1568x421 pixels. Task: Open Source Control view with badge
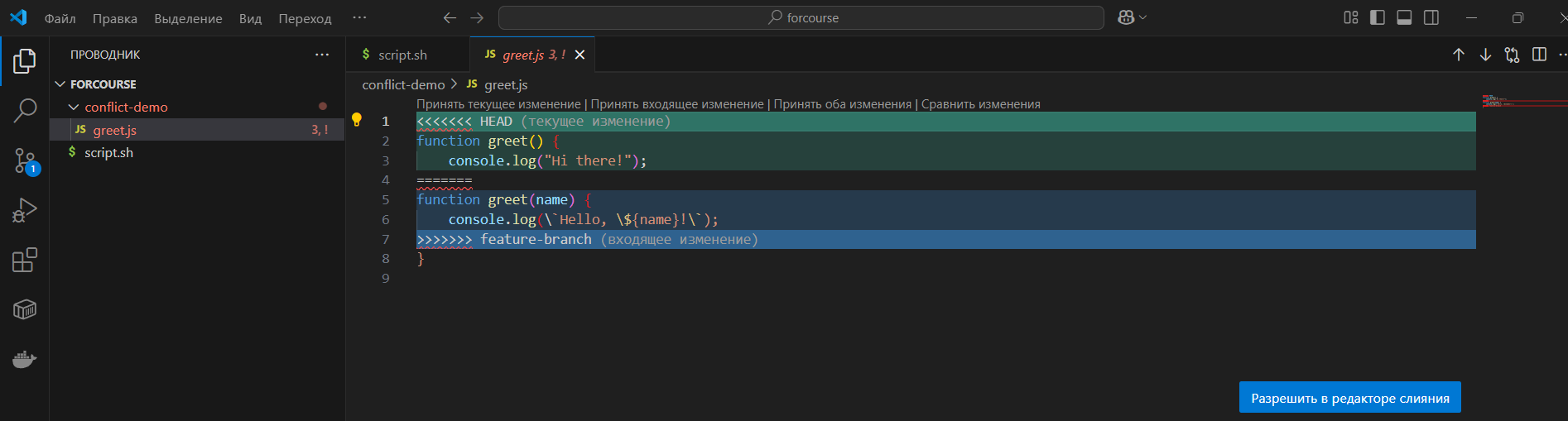[25, 160]
